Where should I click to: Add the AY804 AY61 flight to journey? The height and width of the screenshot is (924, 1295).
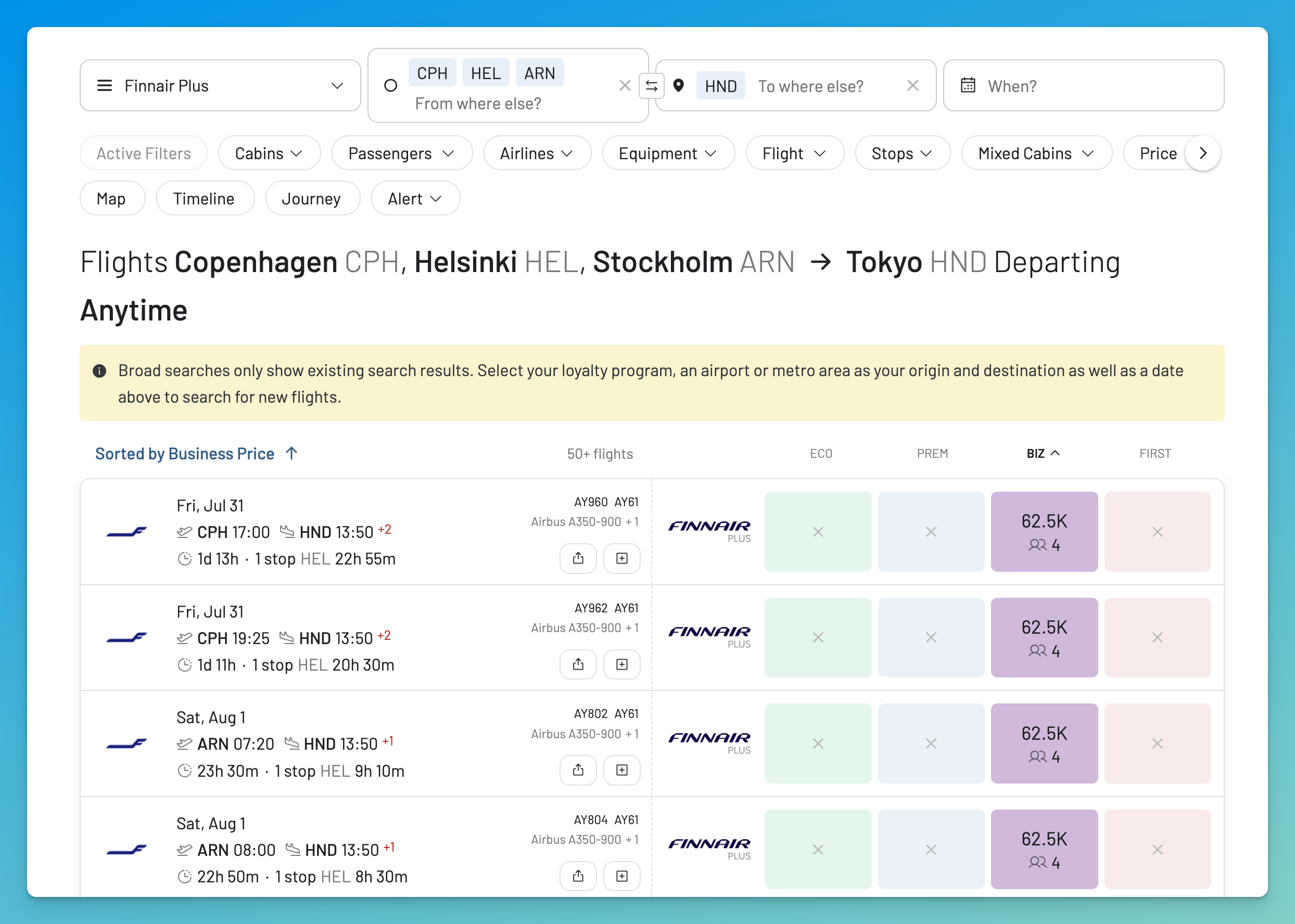[x=621, y=876]
